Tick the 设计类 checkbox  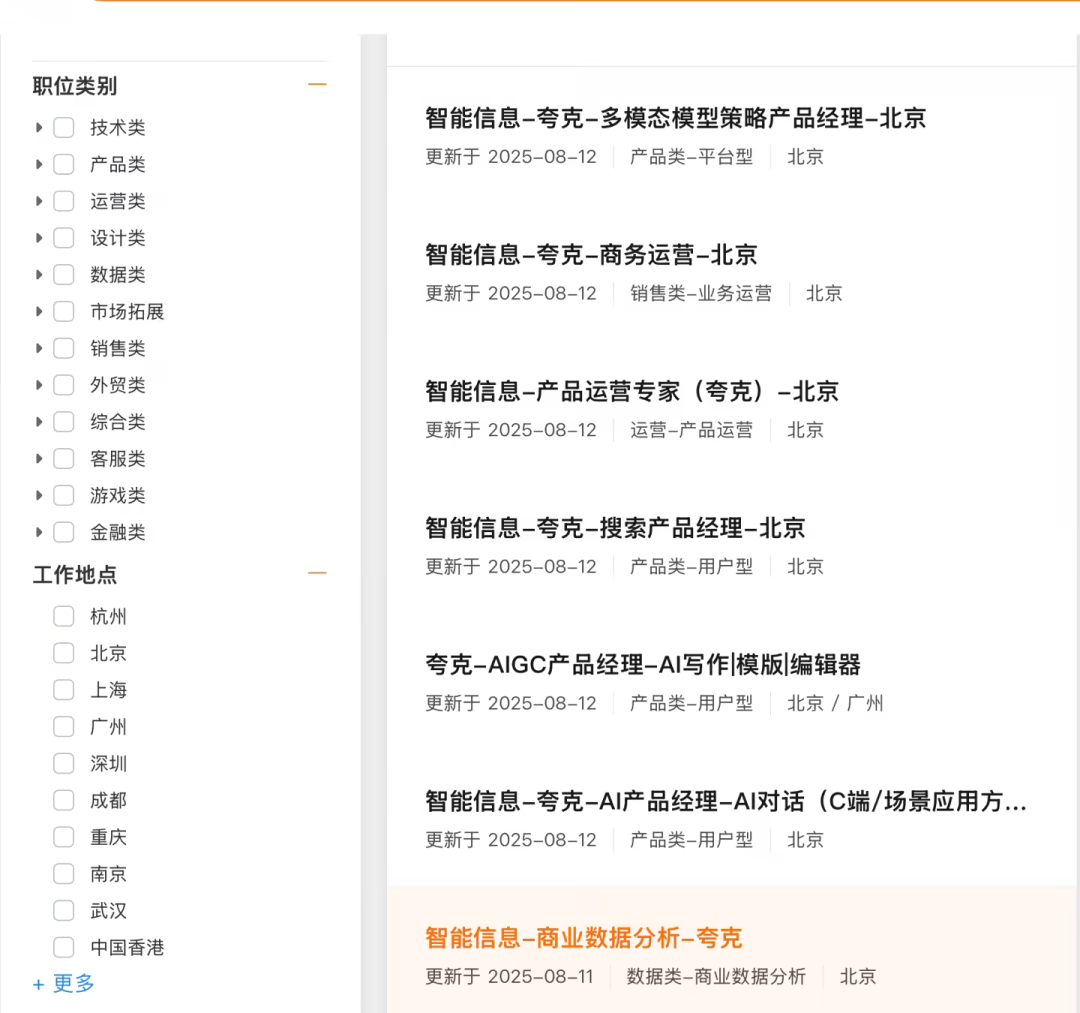tap(64, 238)
